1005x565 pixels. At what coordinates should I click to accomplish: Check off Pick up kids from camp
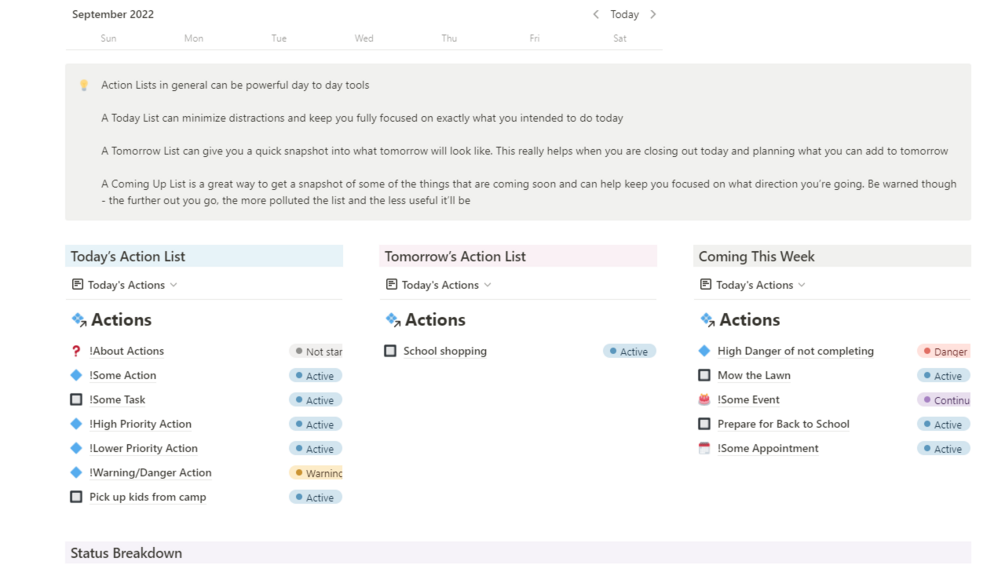click(x=76, y=497)
